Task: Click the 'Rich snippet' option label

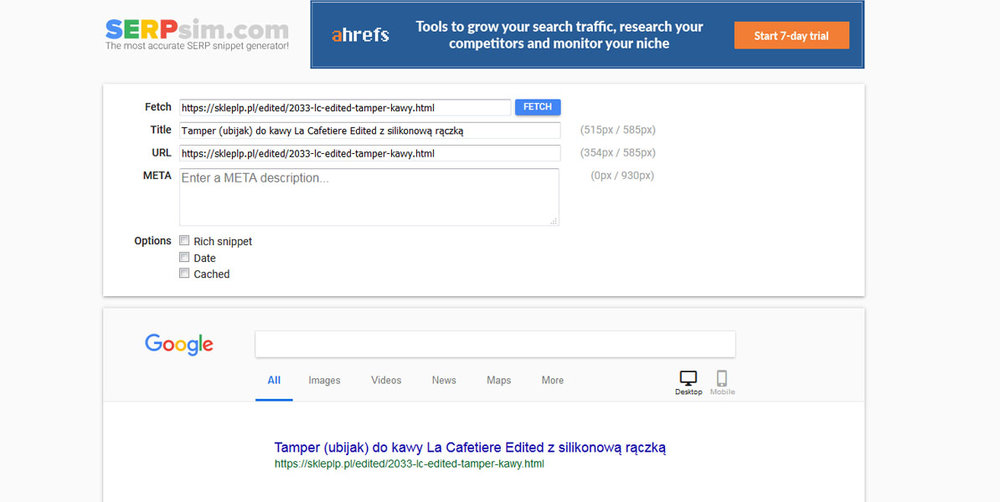Action: coord(223,241)
